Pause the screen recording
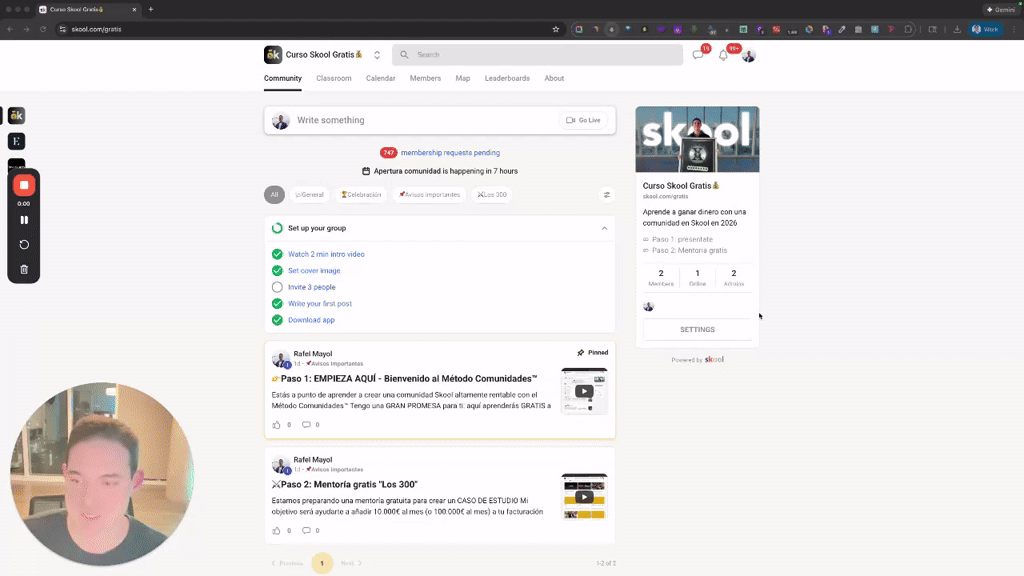The height and width of the screenshot is (576, 1024). pyautogui.click(x=24, y=220)
